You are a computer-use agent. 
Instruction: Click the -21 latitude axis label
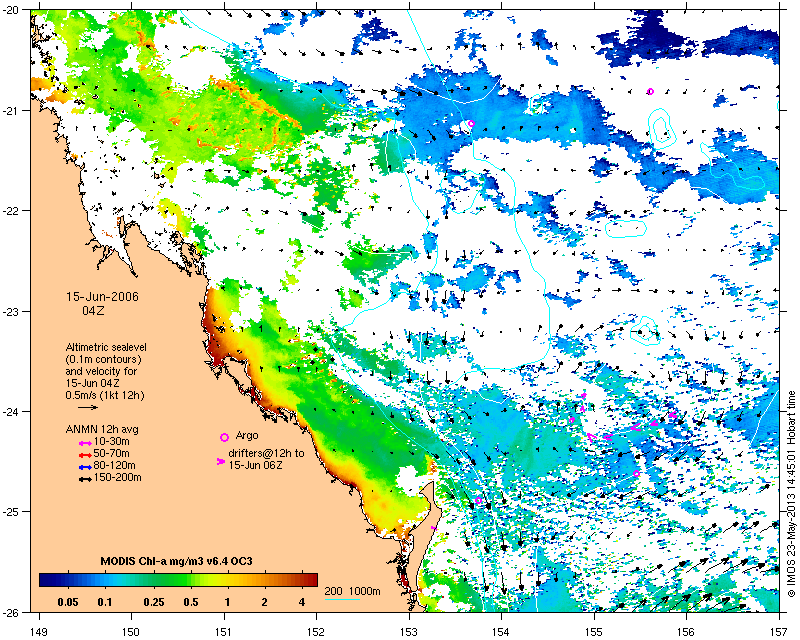coord(11,111)
